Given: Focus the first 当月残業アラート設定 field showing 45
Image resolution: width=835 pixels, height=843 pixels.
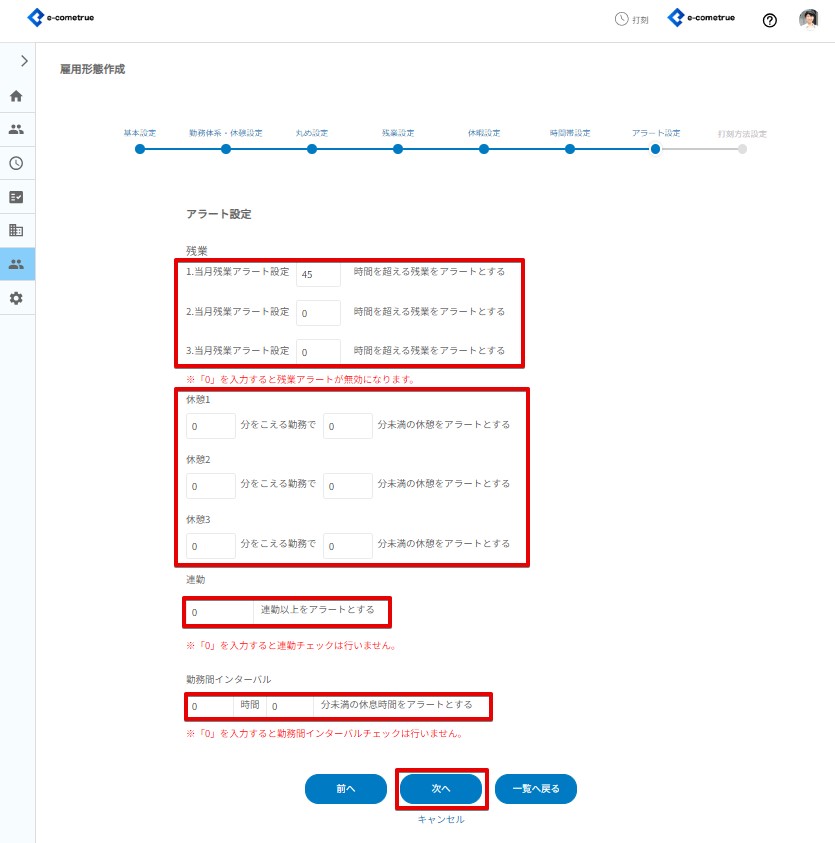Looking at the screenshot, I should click(318, 273).
